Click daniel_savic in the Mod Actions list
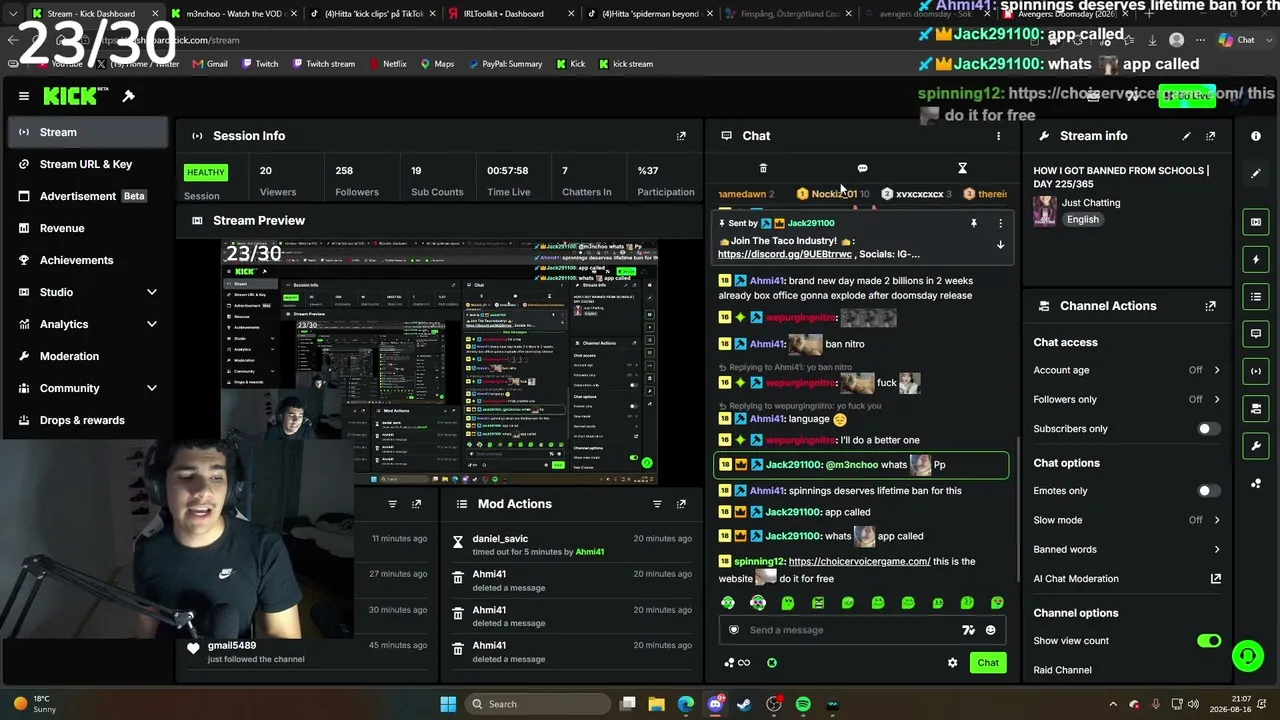Viewport: 1280px width, 720px height. (x=499, y=539)
